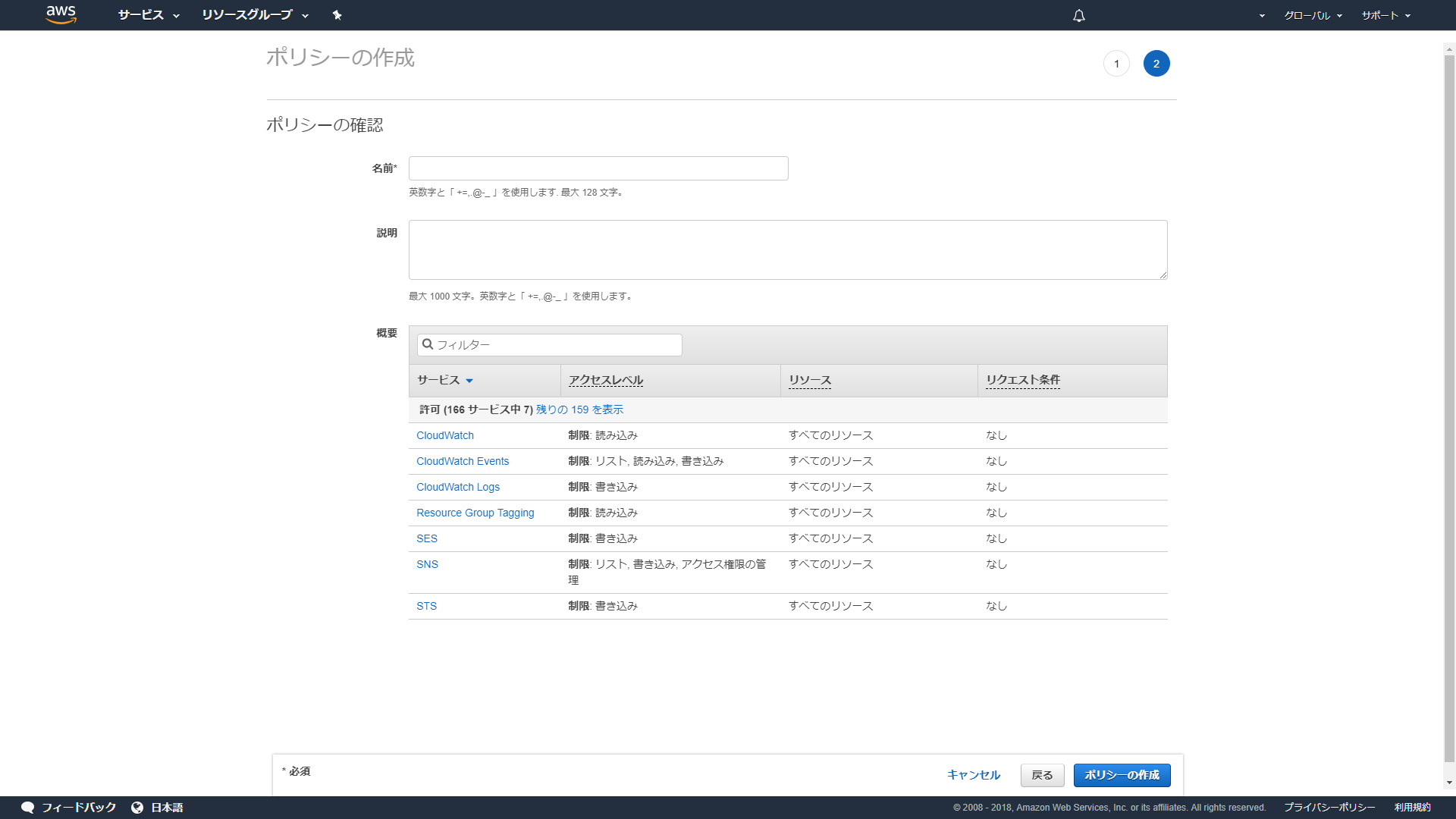
Task: Open the notifications bell
Action: coord(1079,15)
